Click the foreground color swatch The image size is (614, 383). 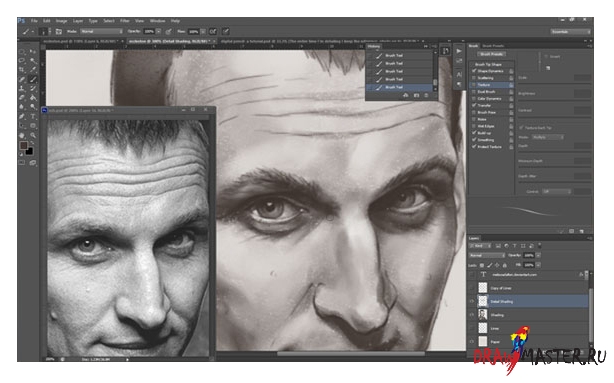pos(23,146)
